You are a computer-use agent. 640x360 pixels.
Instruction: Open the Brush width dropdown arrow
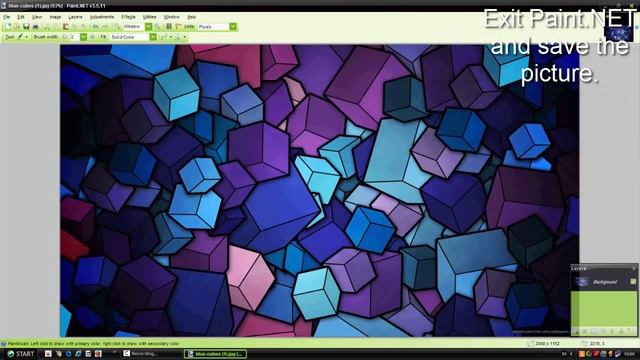point(84,37)
